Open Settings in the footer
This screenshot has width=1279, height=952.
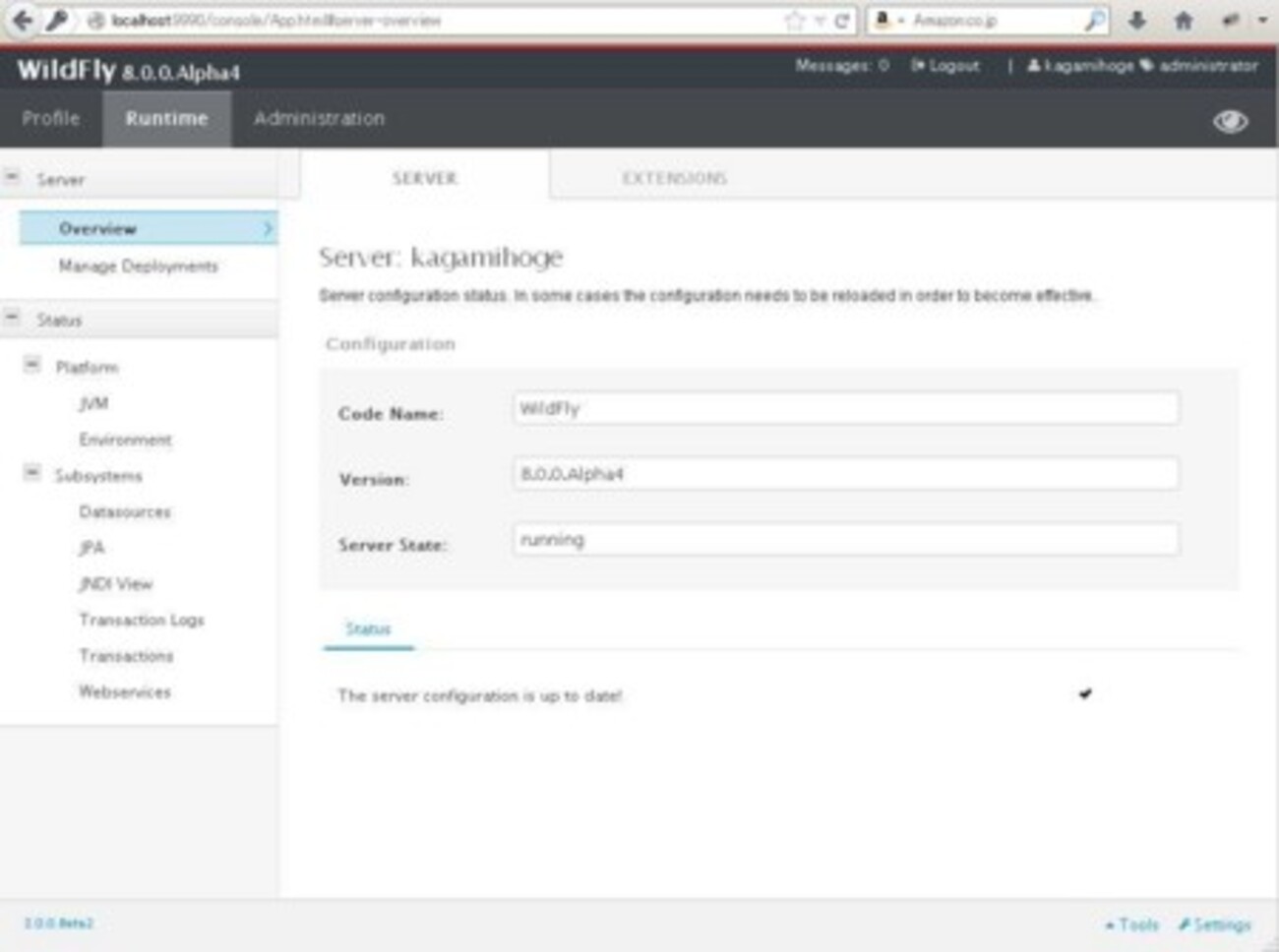click(1215, 924)
